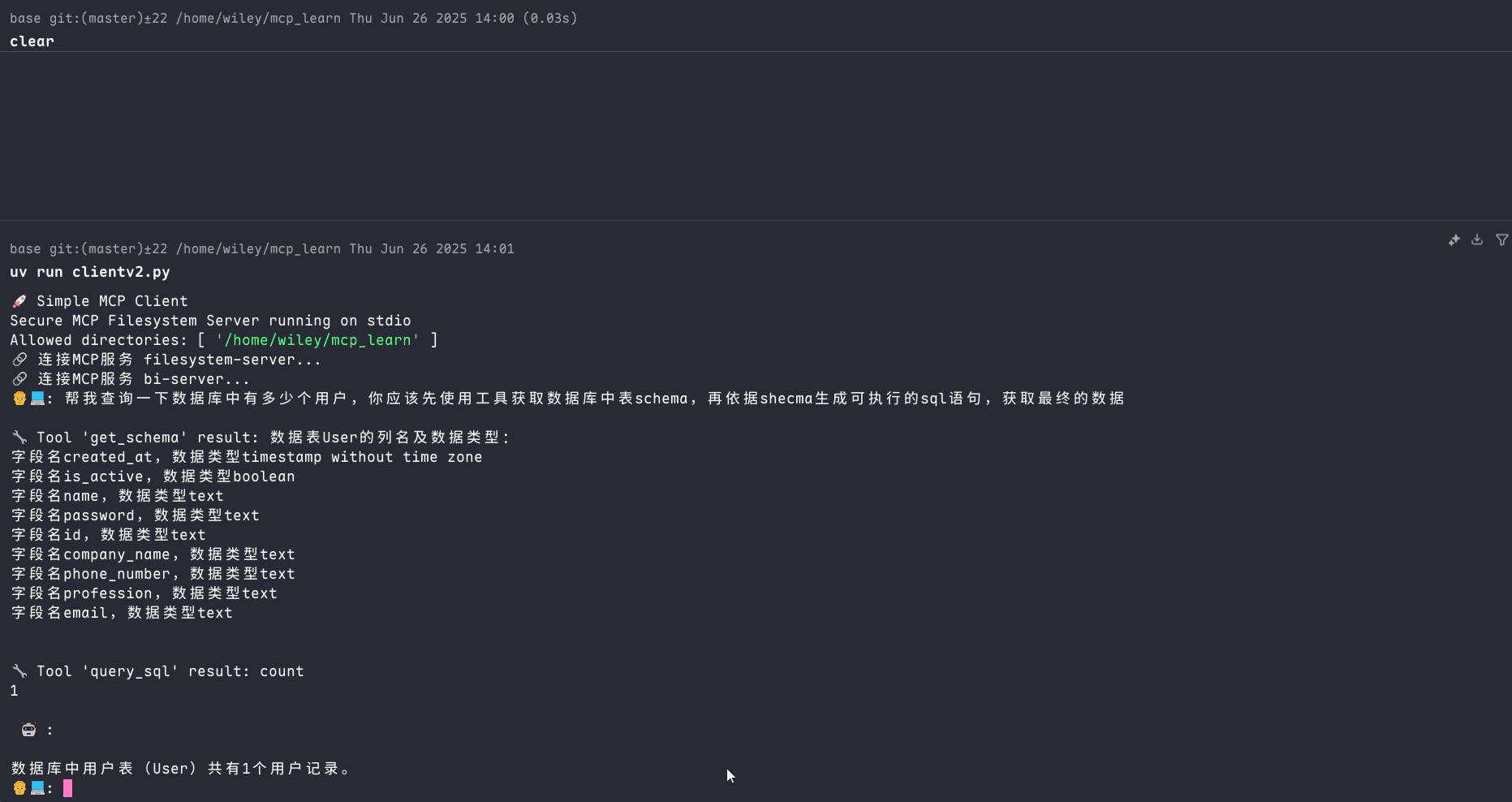The image size is (1512, 802).
Task: Click the link icon before bi-server connection
Action: (x=19, y=378)
